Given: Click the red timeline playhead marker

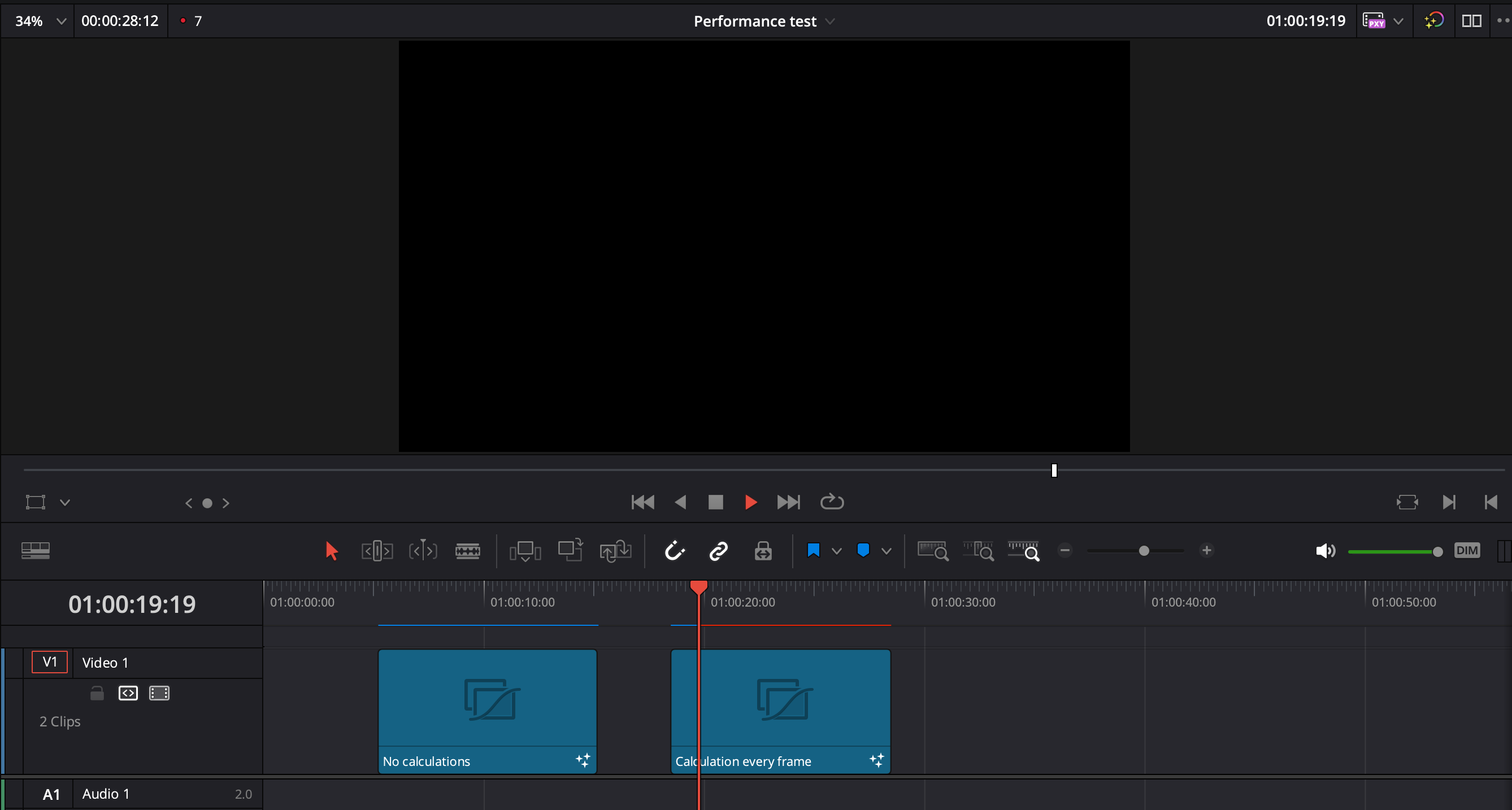Looking at the screenshot, I should (698, 586).
